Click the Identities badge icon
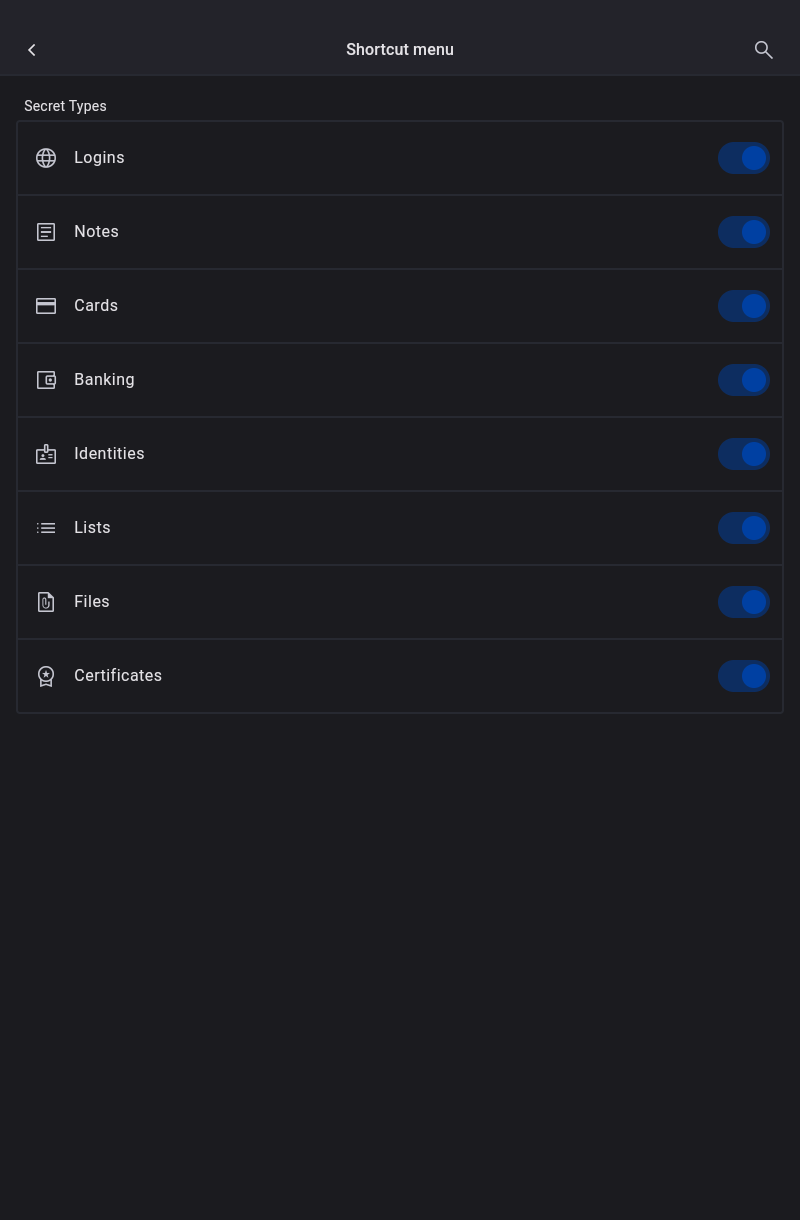 [46, 454]
